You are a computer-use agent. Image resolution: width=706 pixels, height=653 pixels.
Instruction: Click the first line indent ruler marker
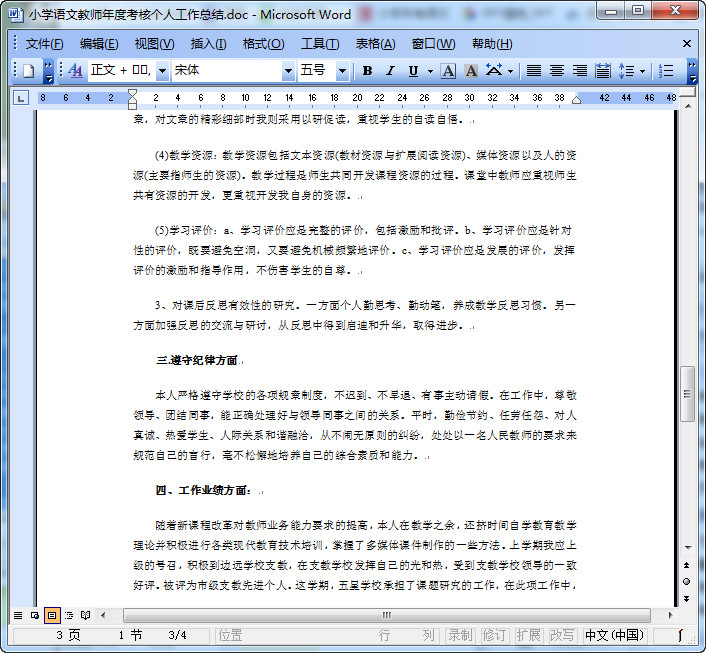132,94
